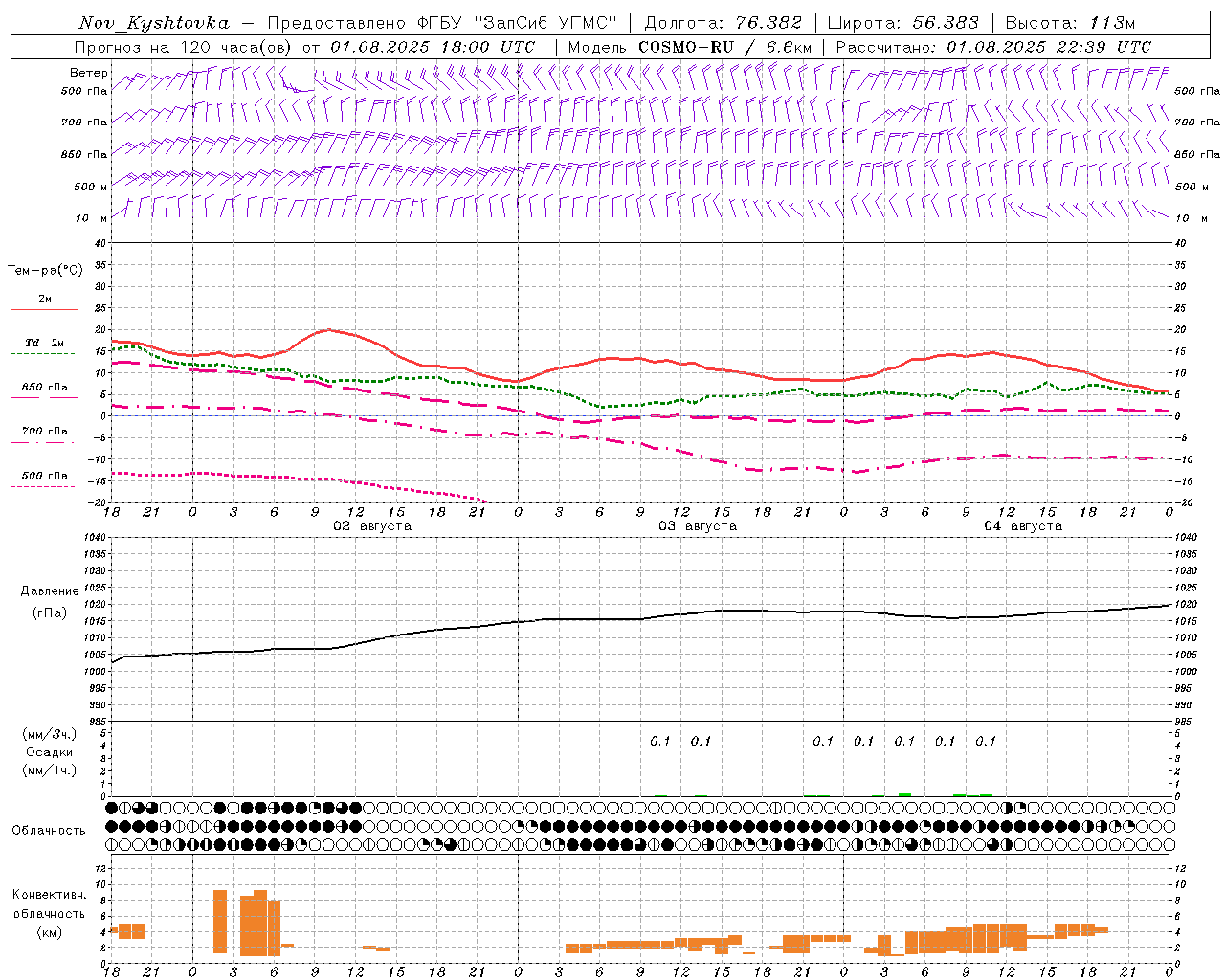Click the date label "02 августа"

point(372,526)
